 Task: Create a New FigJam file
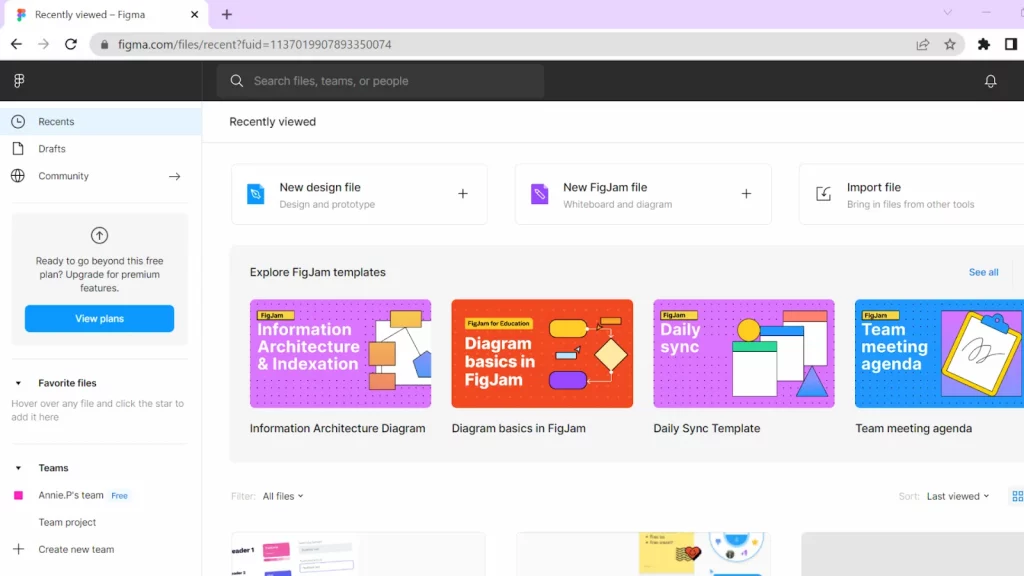click(643, 194)
